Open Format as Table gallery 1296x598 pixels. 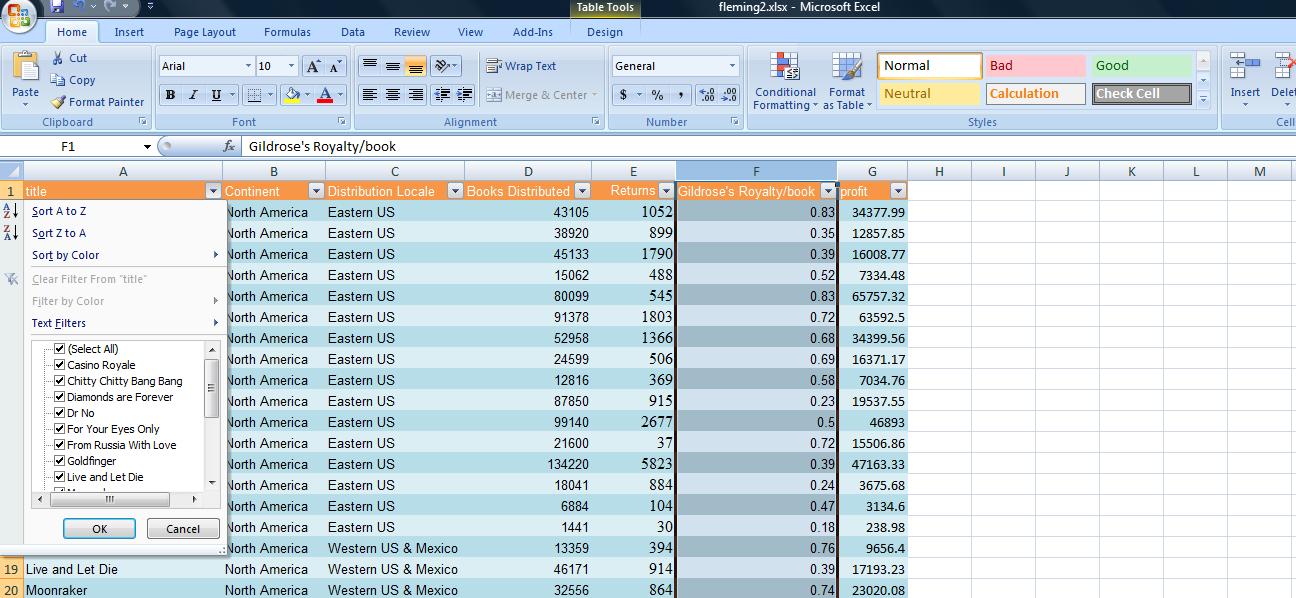847,81
